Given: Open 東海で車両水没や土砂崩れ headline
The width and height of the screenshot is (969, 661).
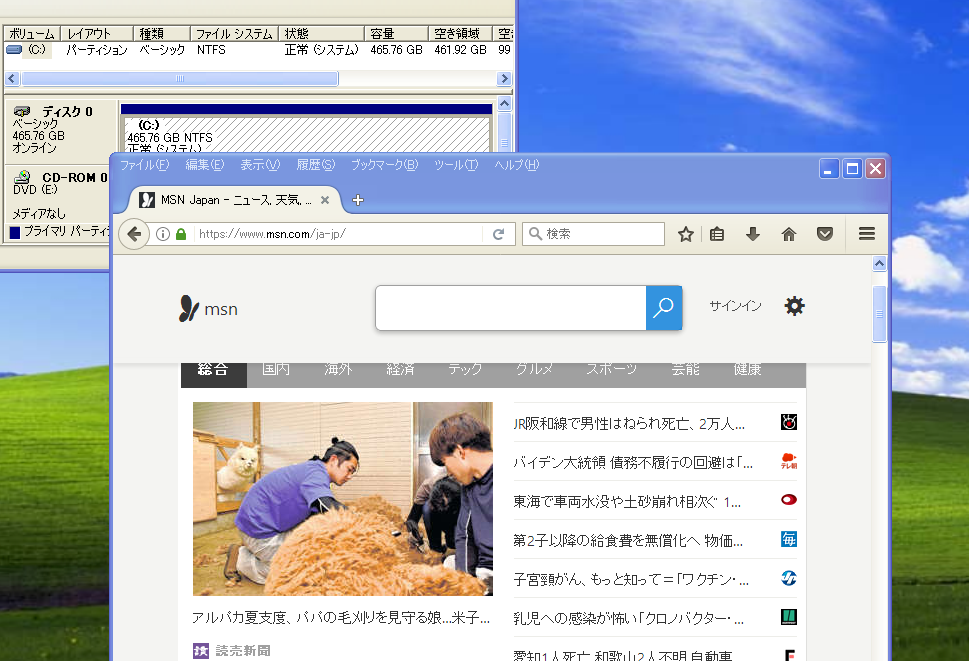Looking at the screenshot, I should coord(627,502).
